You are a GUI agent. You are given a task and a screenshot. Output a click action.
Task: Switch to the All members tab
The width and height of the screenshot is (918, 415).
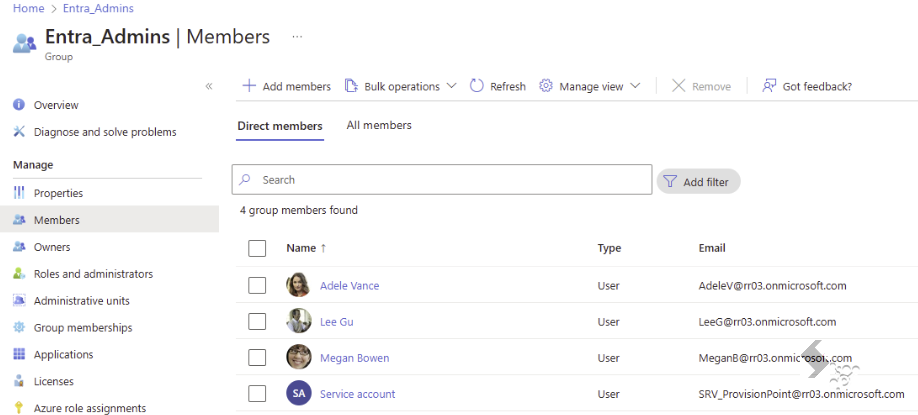tap(379, 125)
